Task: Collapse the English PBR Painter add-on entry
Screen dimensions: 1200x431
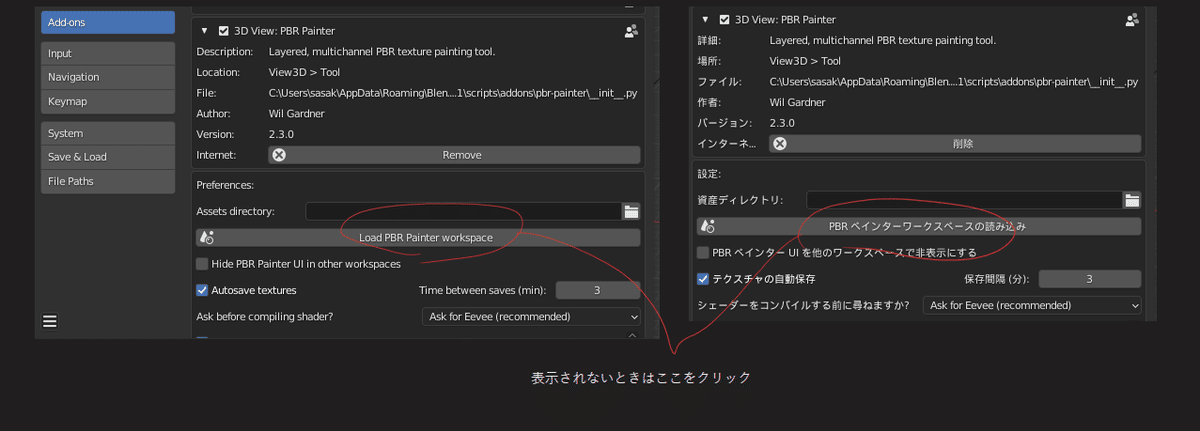Action: coord(204,31)
